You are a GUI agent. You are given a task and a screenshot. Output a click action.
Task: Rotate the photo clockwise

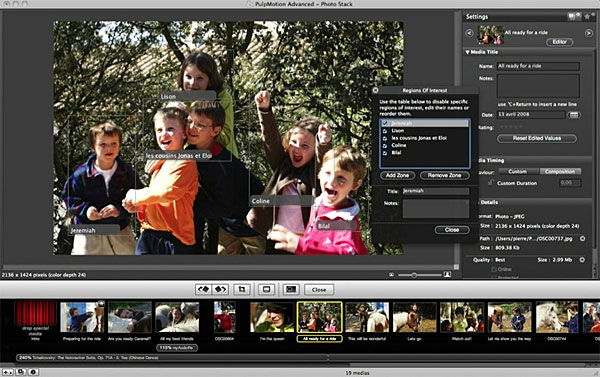(x=220, y=289)
